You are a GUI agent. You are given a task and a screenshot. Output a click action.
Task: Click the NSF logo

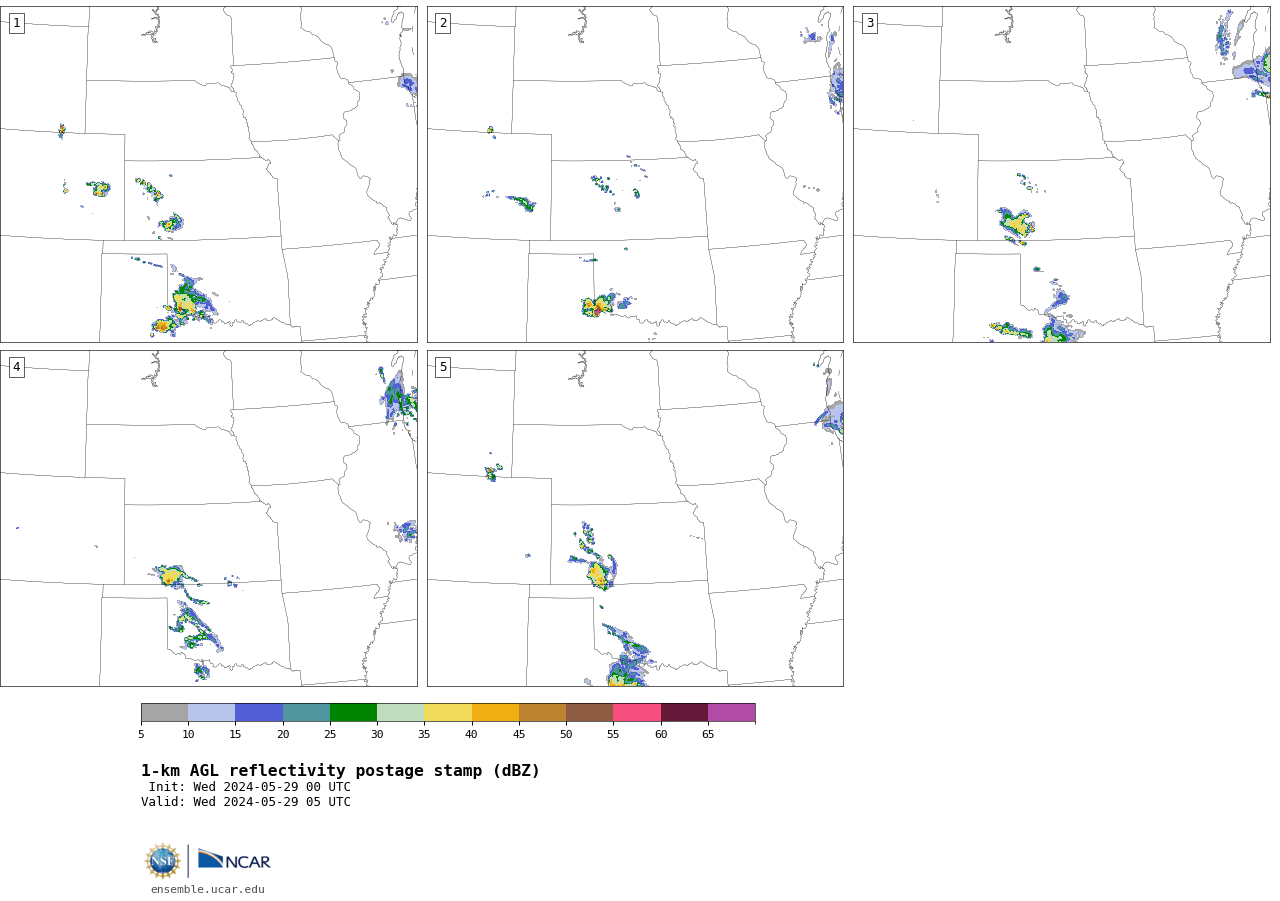(x=163, y=861)
